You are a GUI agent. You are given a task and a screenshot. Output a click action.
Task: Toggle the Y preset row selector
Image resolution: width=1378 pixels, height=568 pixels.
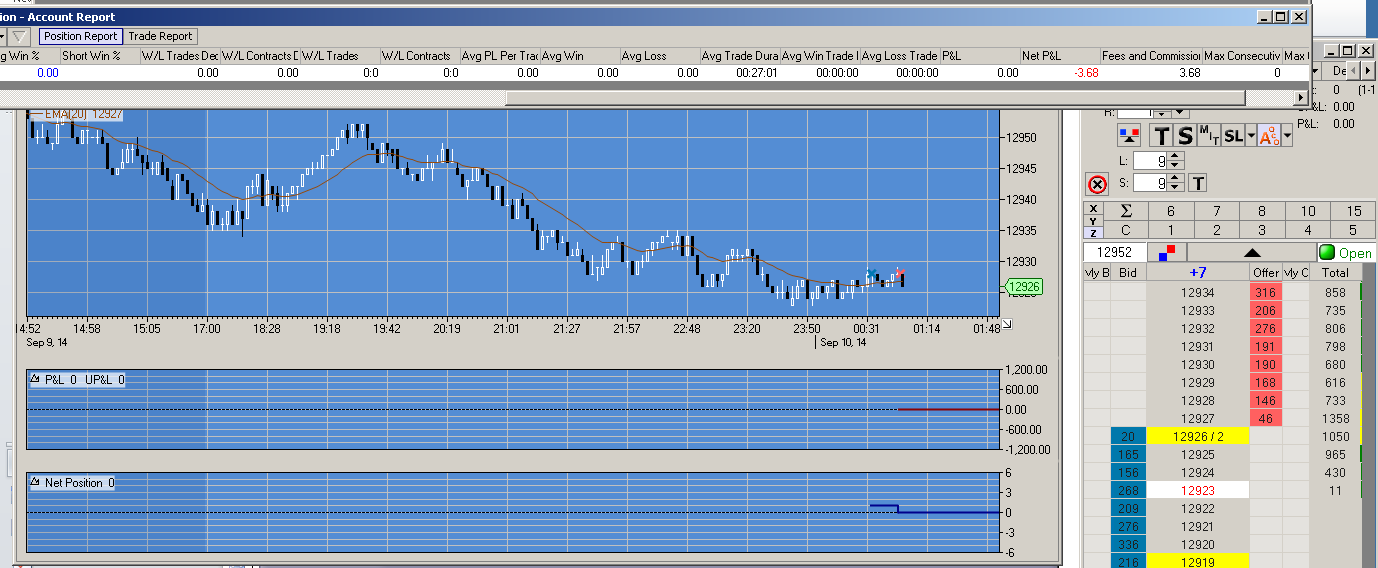[x=1093, y=220]
